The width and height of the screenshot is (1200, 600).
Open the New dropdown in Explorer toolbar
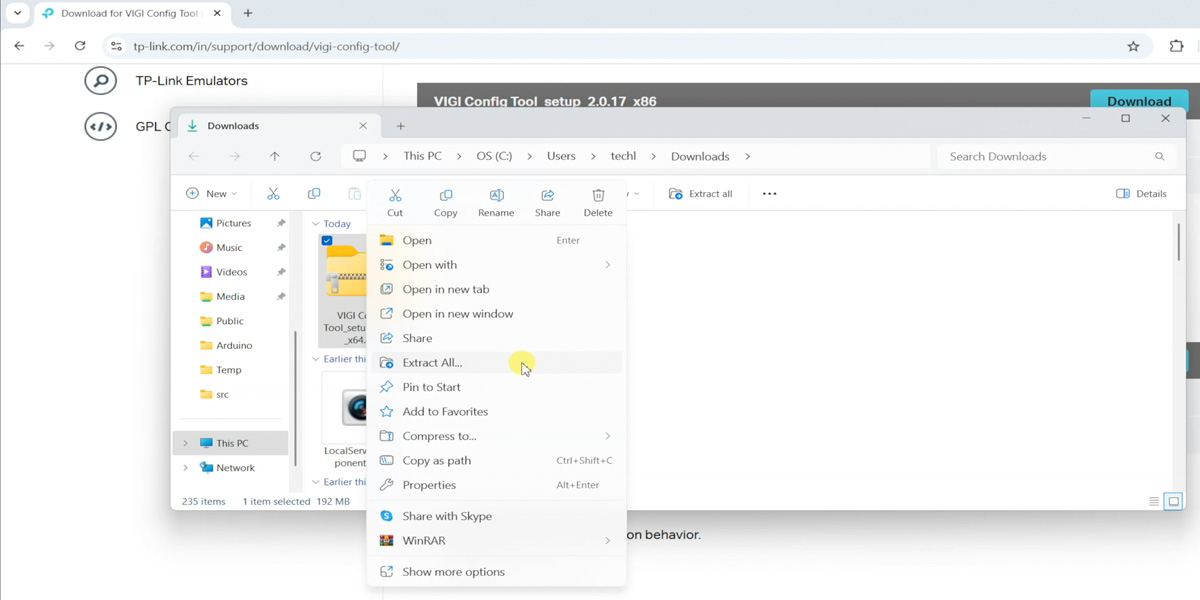coord(211,194)
